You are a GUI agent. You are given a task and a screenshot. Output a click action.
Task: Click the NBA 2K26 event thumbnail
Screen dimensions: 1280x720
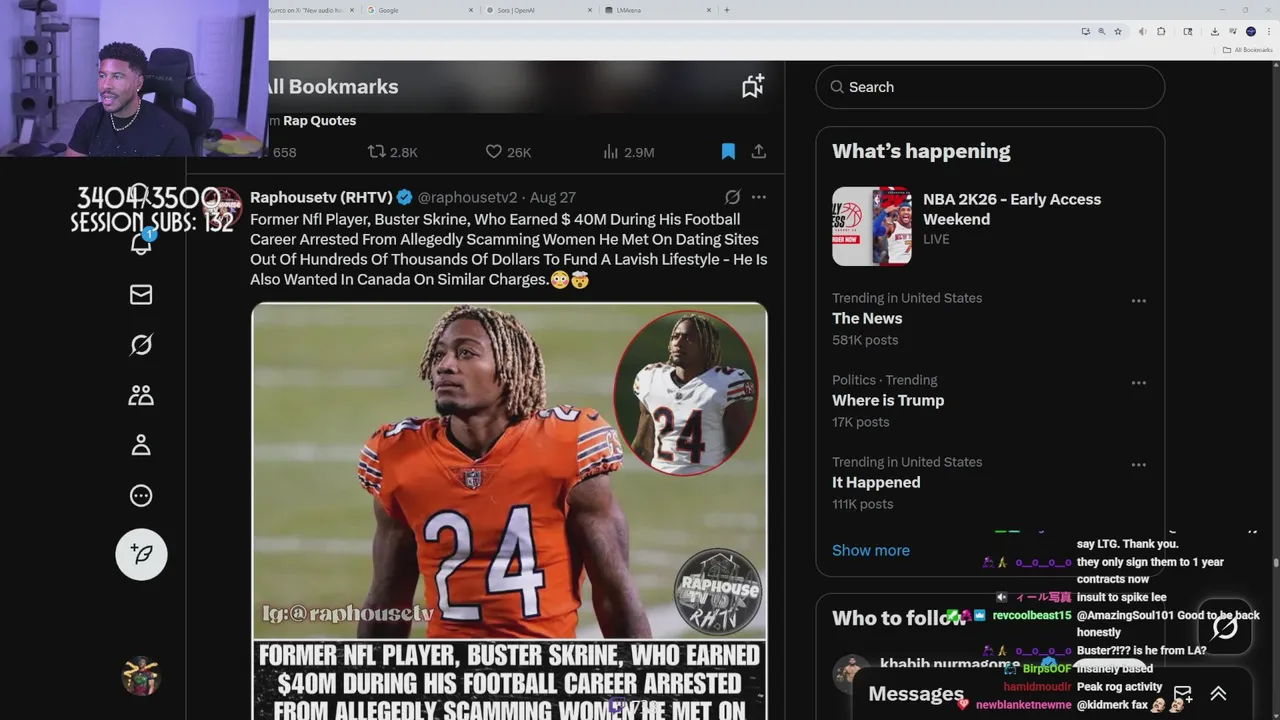(x=872, y=226)
